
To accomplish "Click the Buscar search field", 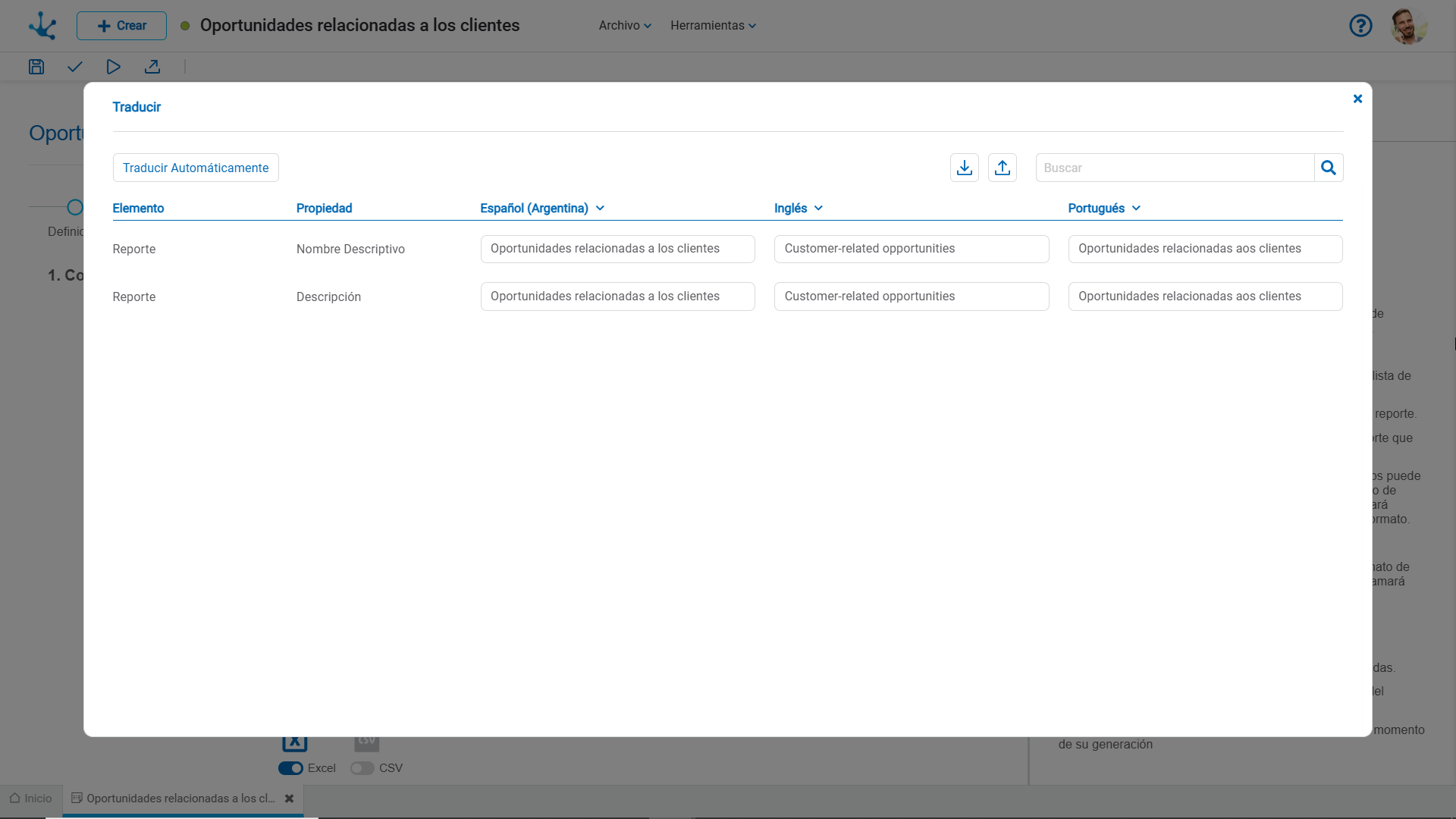I will coord(1175,168).
